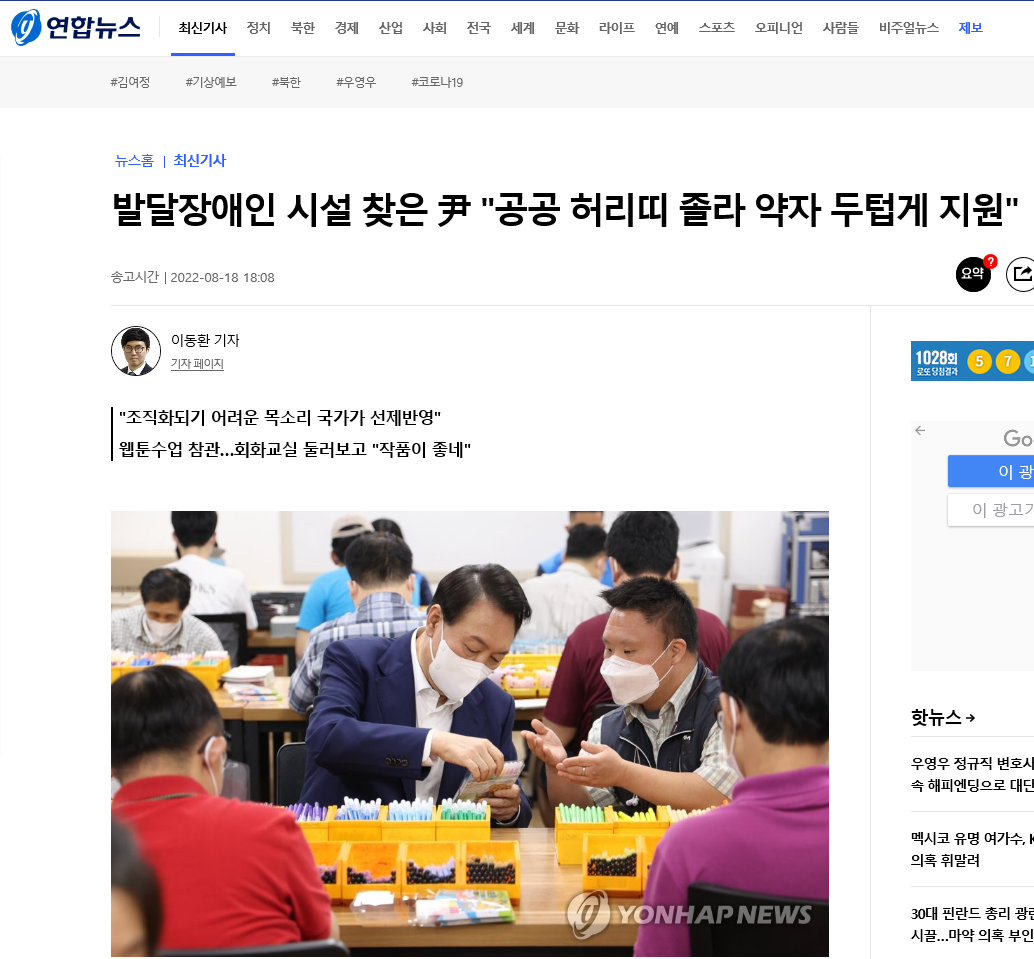
Task: Go to the 제보 menu link
Action: click(x=971, y=28)
